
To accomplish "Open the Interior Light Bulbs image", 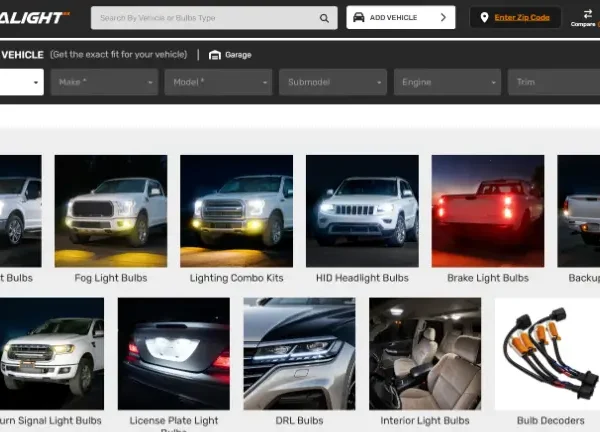I will (x=425, y=354).
